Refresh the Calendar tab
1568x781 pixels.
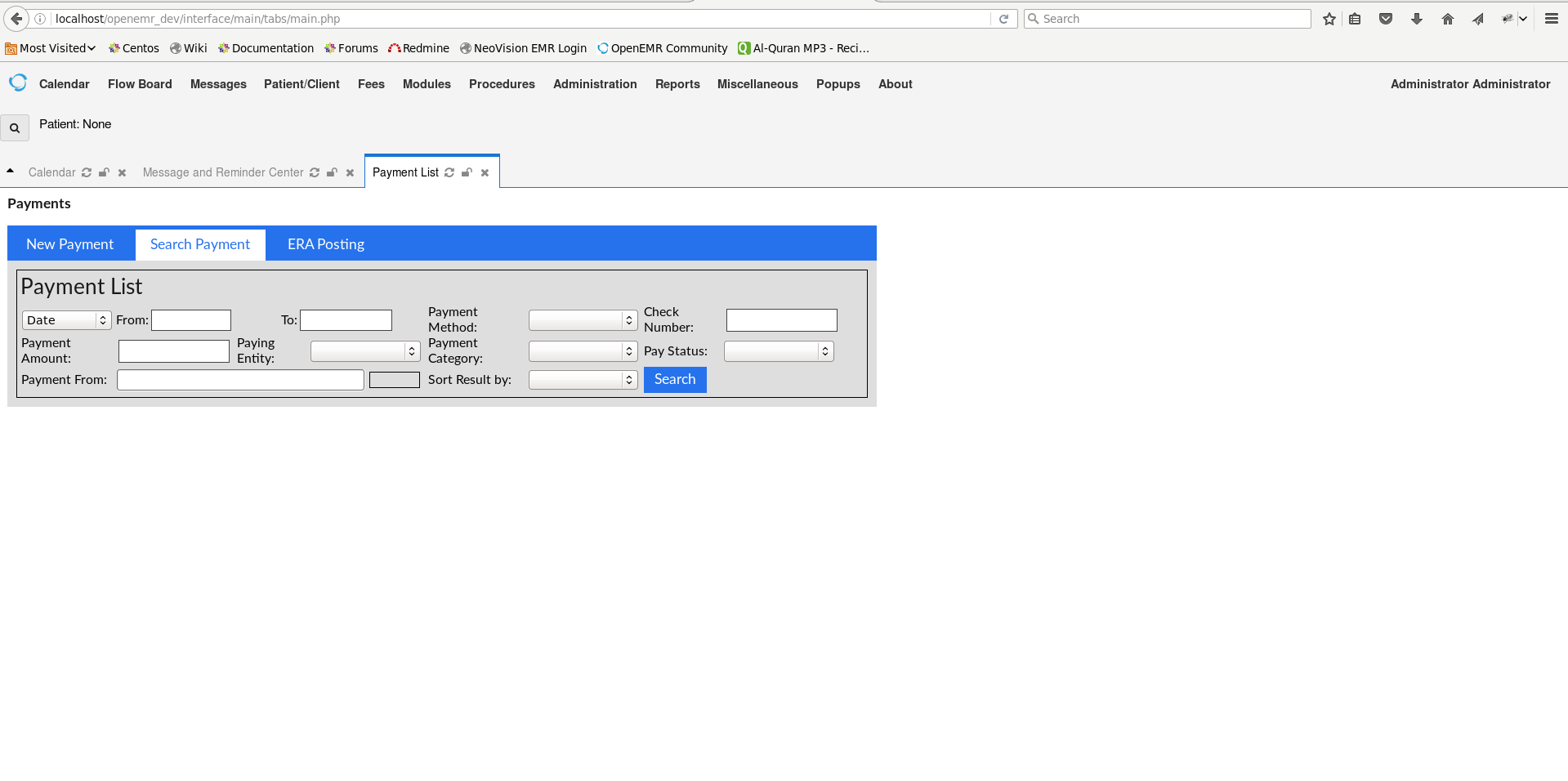[x=87, y=172]
